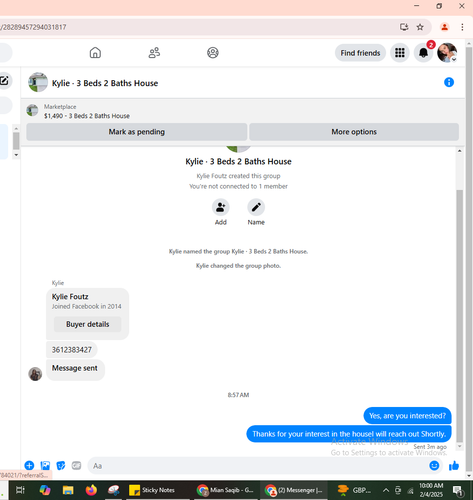The width and height of the screenshot is (473, 500).
Task: Open the $1,490 - 3 Beds 2 Baths House listing
Action: (x=87, y=116)
